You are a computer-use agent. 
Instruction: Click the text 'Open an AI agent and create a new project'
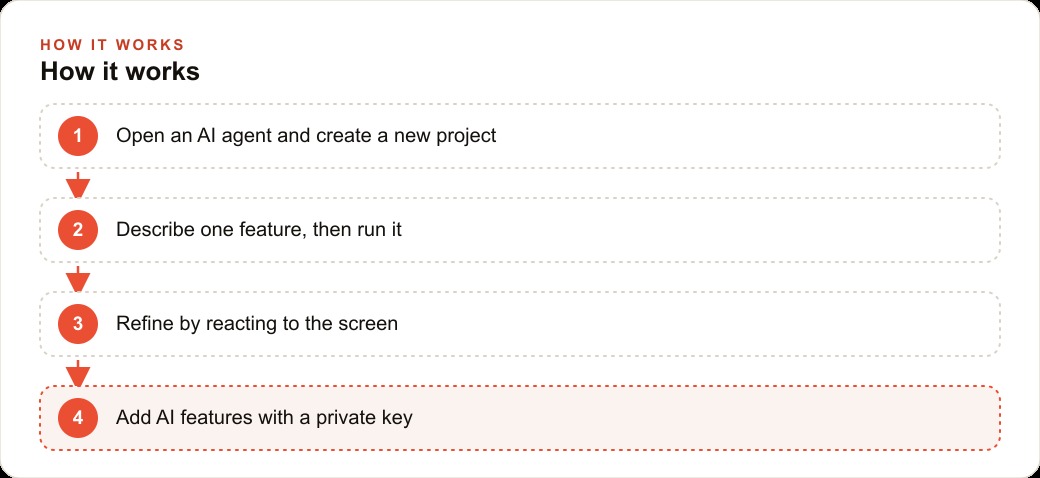(x=306, y=136)
